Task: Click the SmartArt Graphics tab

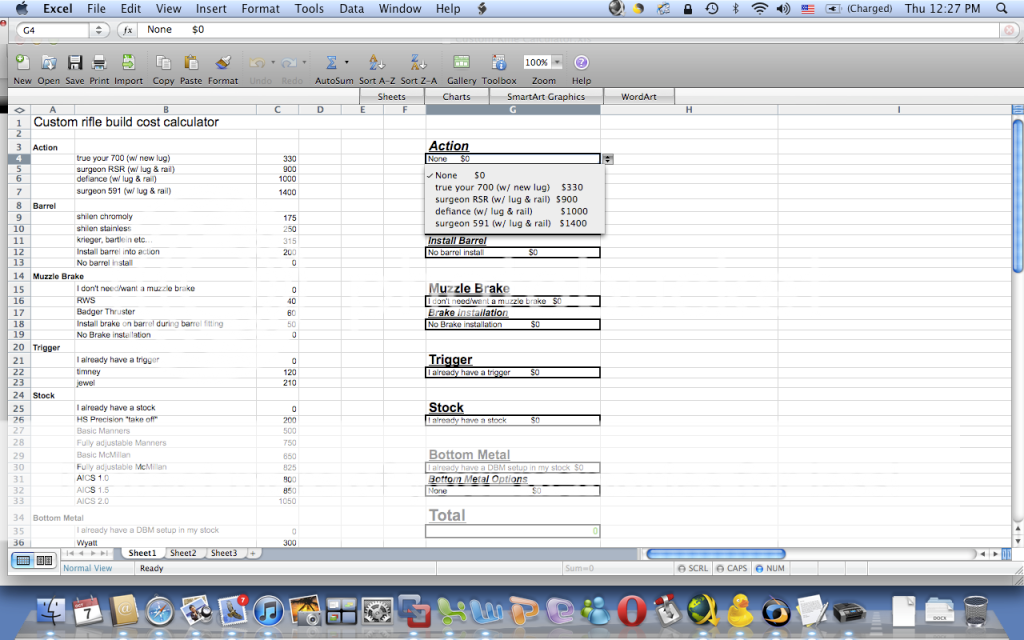Action: coord(546,97)
